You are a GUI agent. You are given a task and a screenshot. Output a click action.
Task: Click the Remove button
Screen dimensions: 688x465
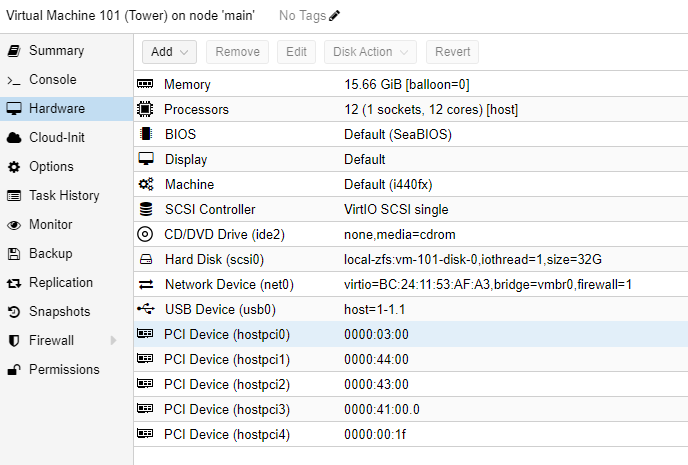pos(237,52)
